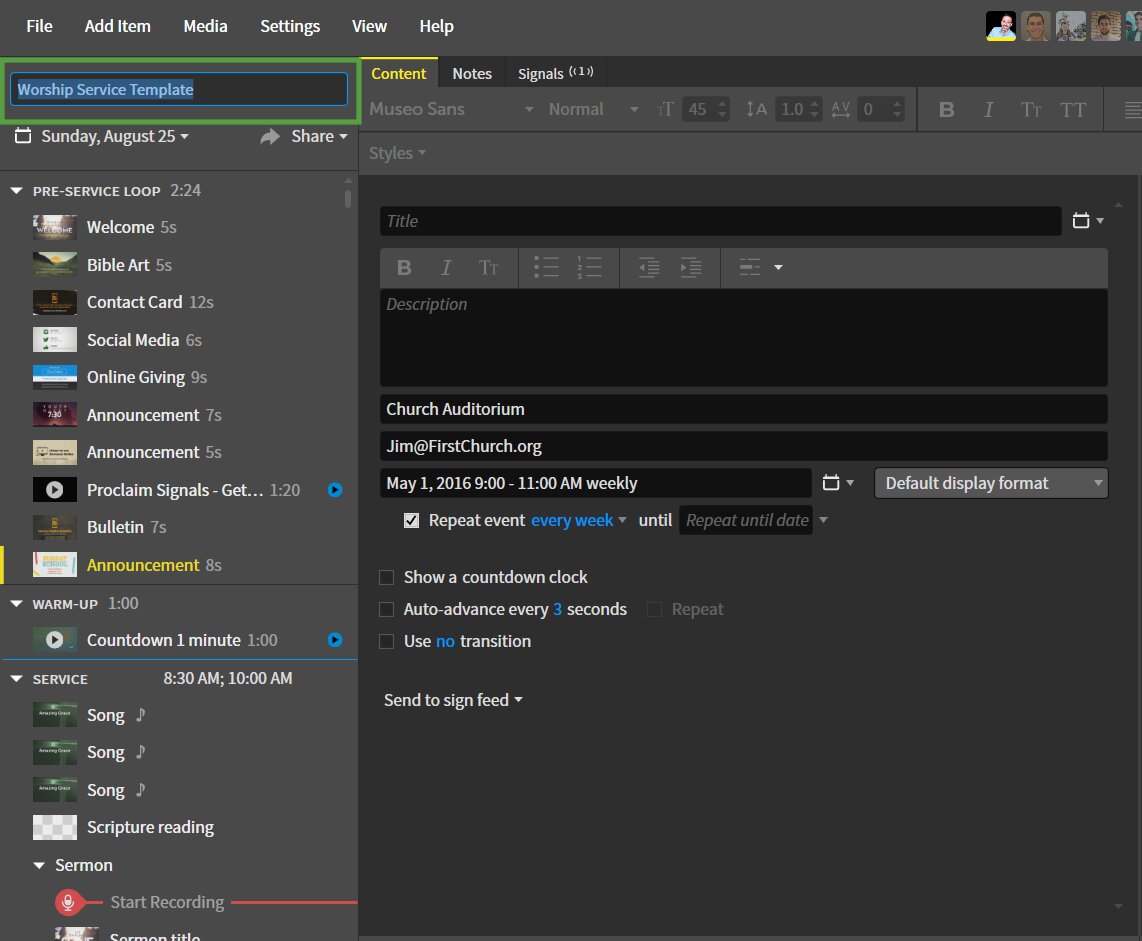
Task: Toggle small caps in description toolbar
Action: 489,268
